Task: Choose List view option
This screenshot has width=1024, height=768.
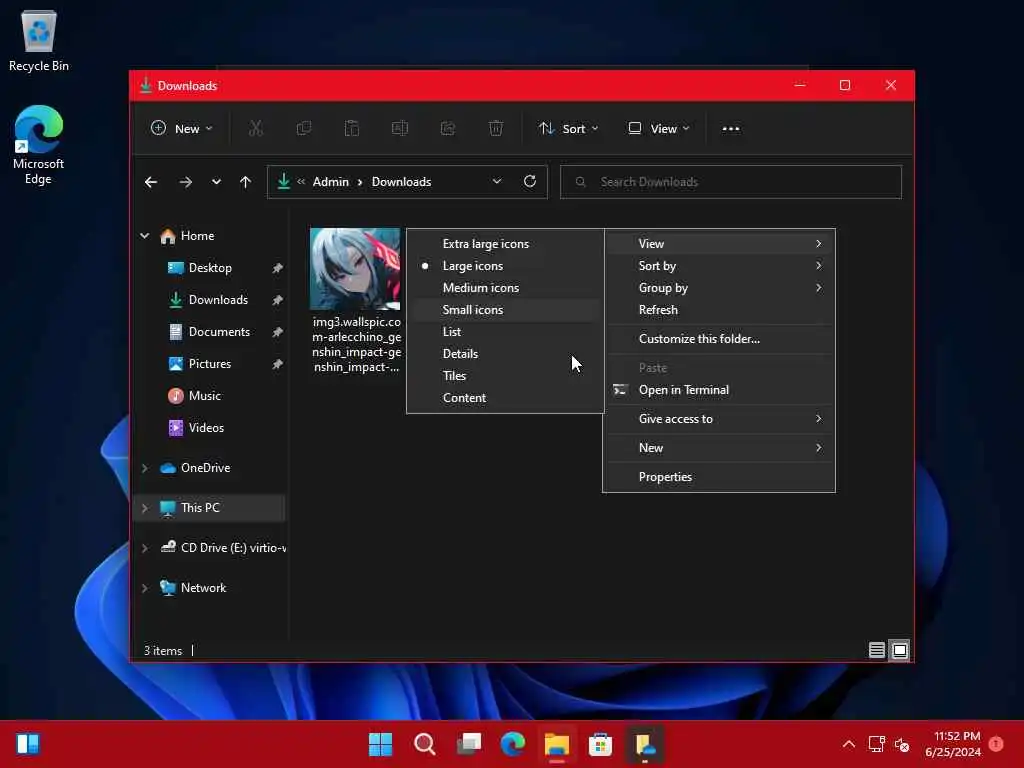Action: tap(505, 332)
